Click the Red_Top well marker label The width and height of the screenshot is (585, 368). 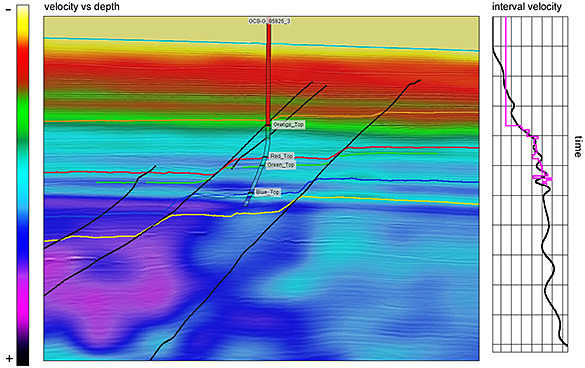[281, 156]
